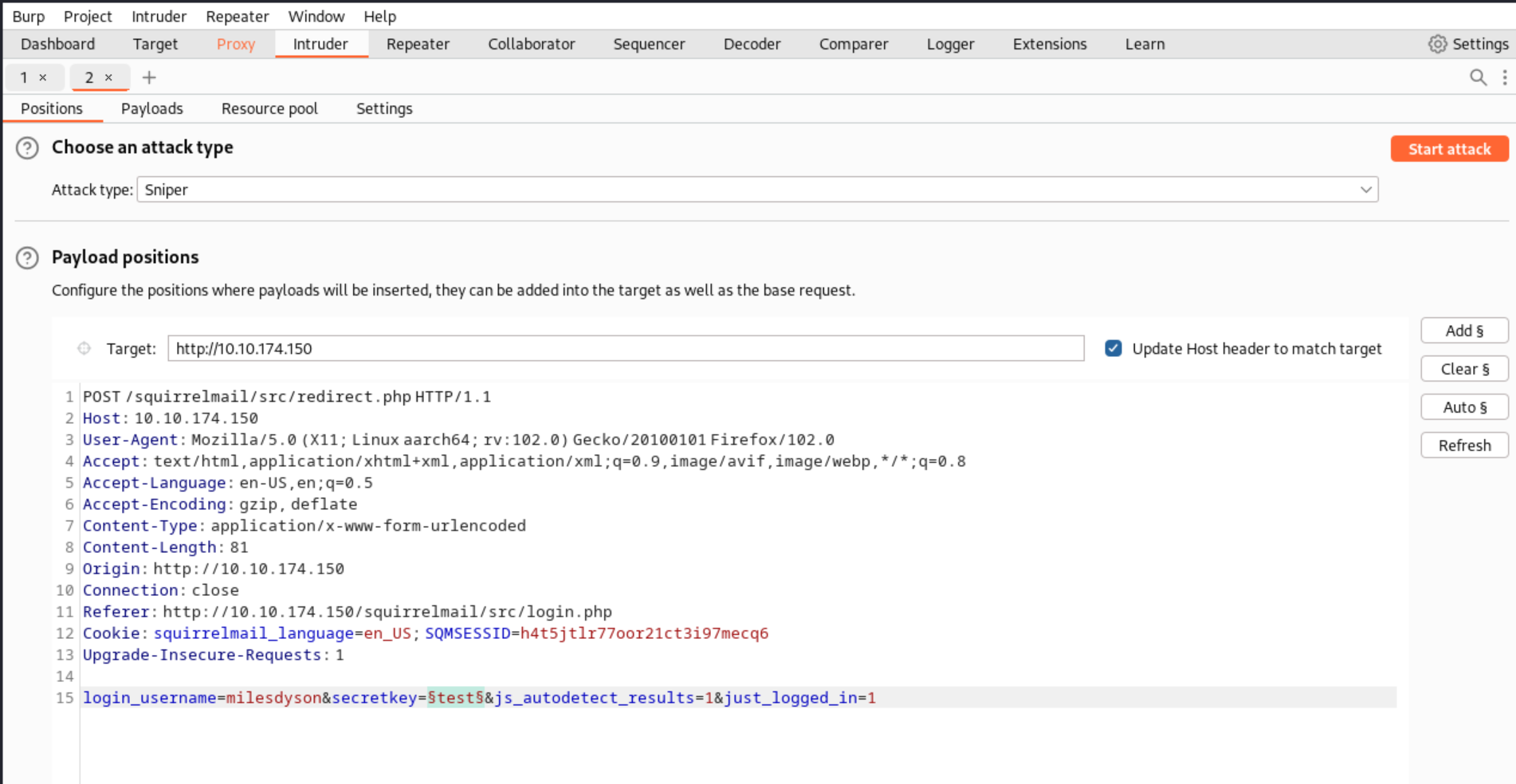Click the Clear § button

click(1464, 369)
